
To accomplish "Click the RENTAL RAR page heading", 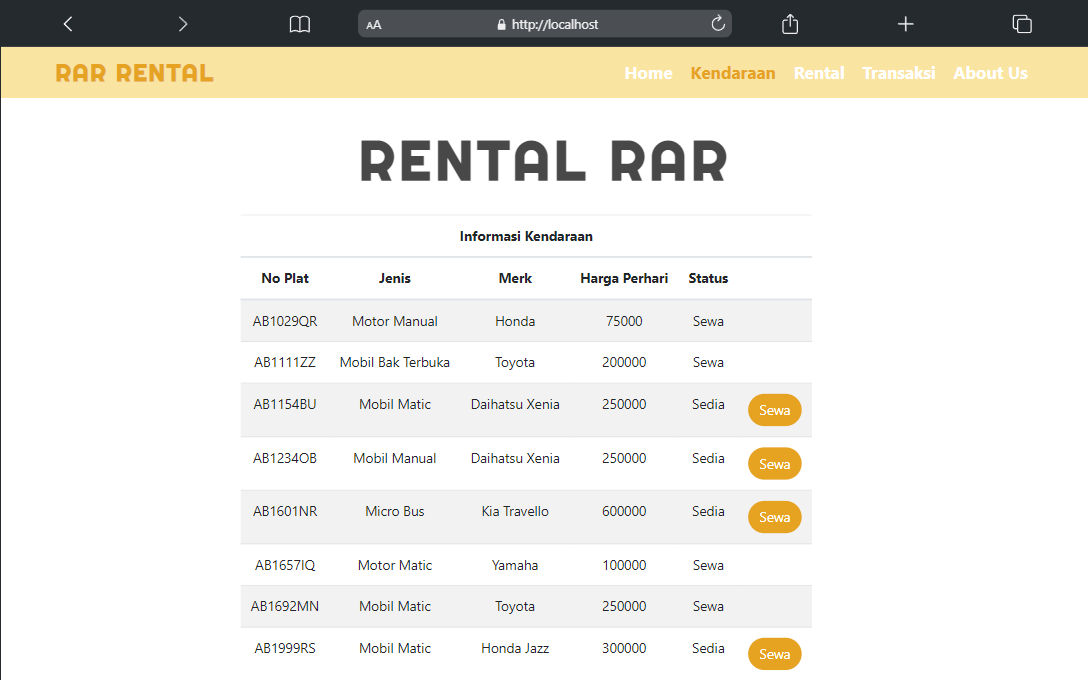I will pyautogui.click(x=543, y=162).
